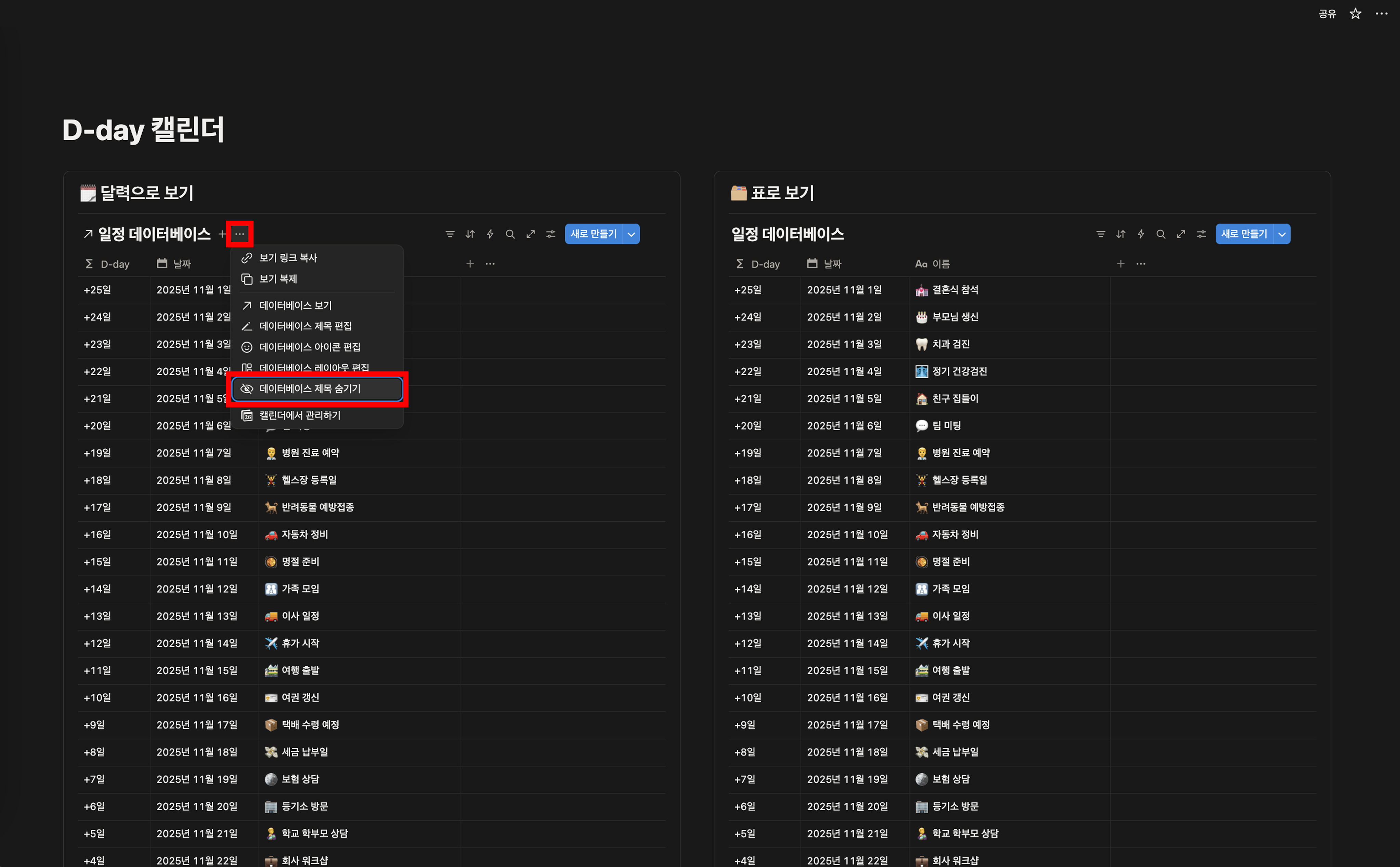The image size is (1400, 867).
Task: Favorite the page with star icon
Action: 1355,14
